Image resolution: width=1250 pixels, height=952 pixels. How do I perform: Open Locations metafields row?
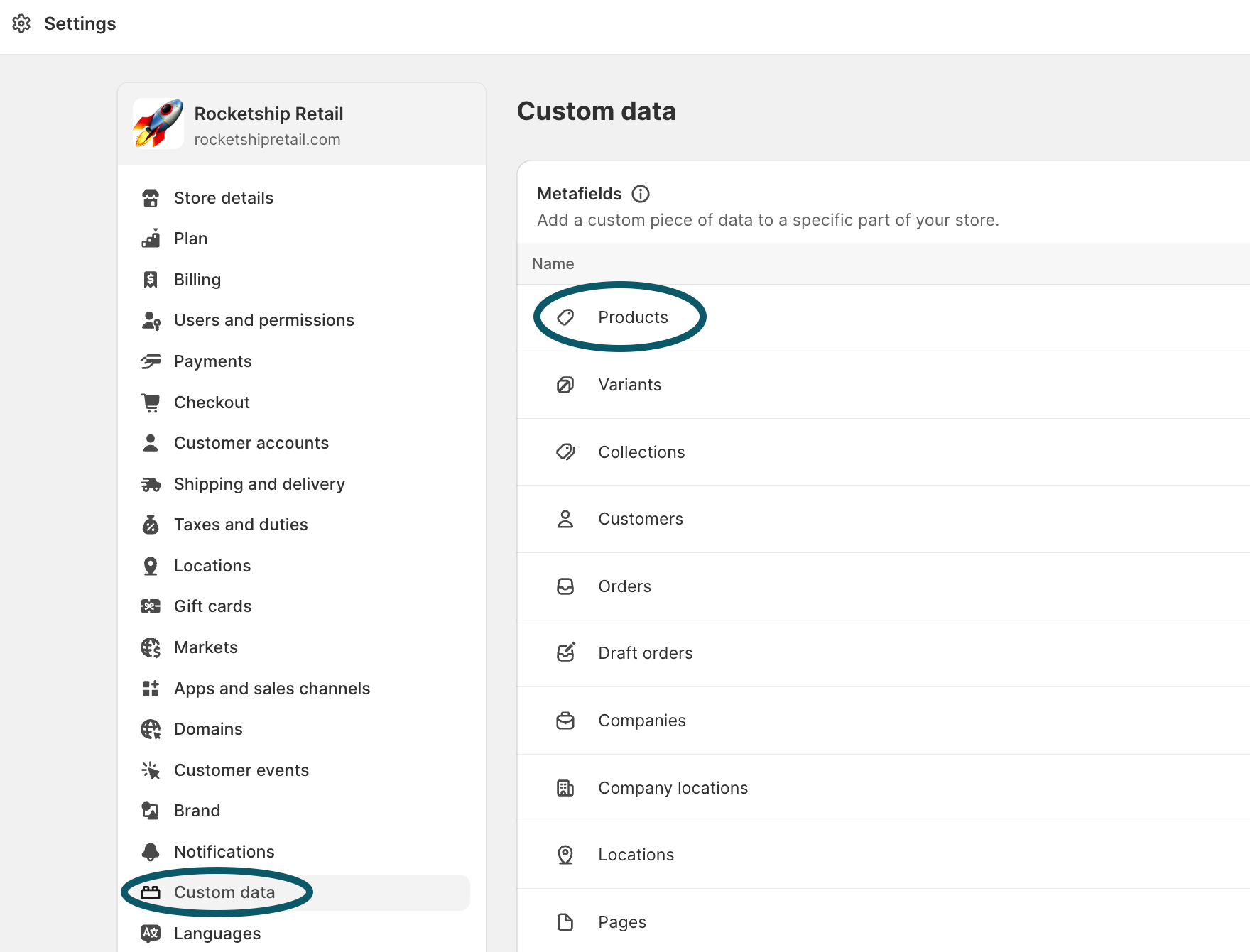pos(636,855)
